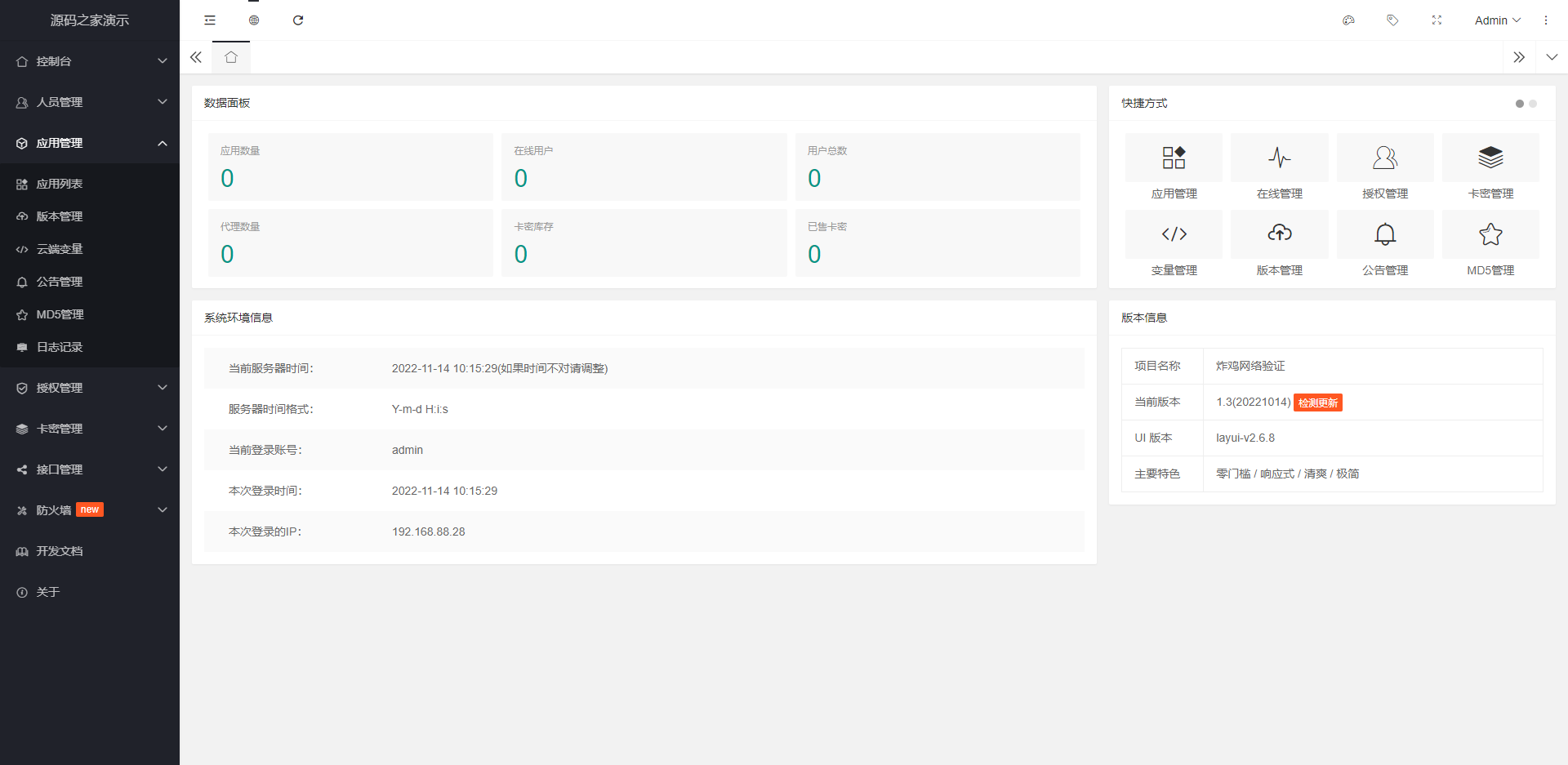Expand 人员管理 sidebar menu
This screenshot has height=765, width=1568.
click(x=90, y=102)
